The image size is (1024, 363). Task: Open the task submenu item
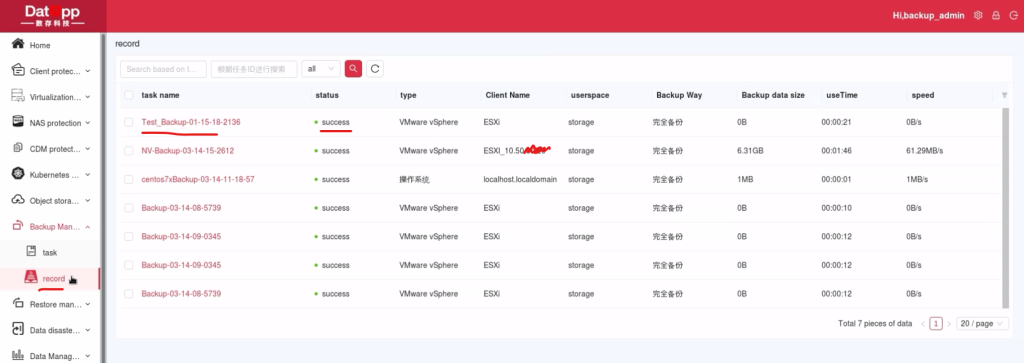50,252
